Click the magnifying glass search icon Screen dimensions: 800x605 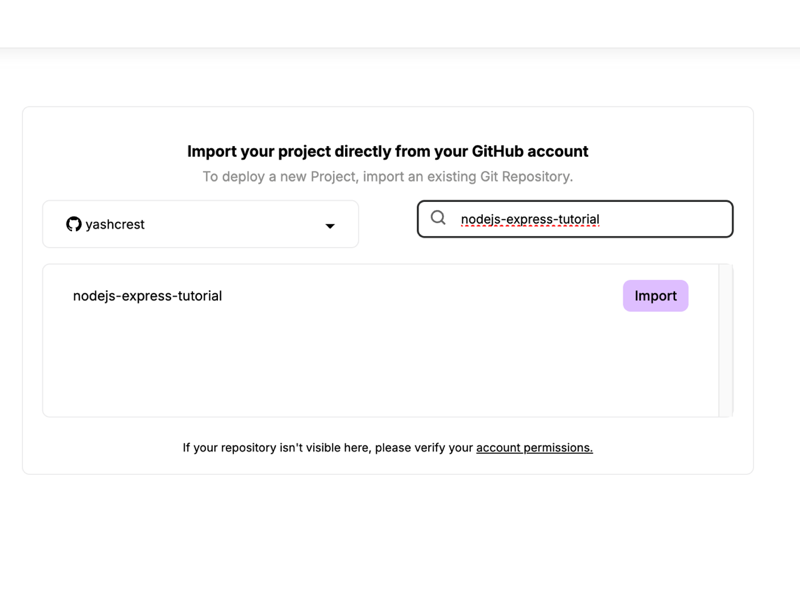click(438, 218)
